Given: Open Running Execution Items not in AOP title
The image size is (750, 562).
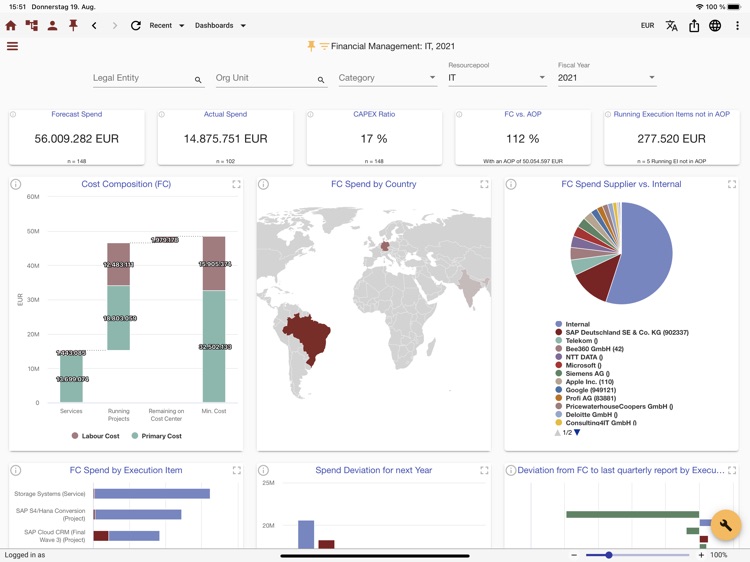Looking at the screenshot, I should [x=672, y=114].
